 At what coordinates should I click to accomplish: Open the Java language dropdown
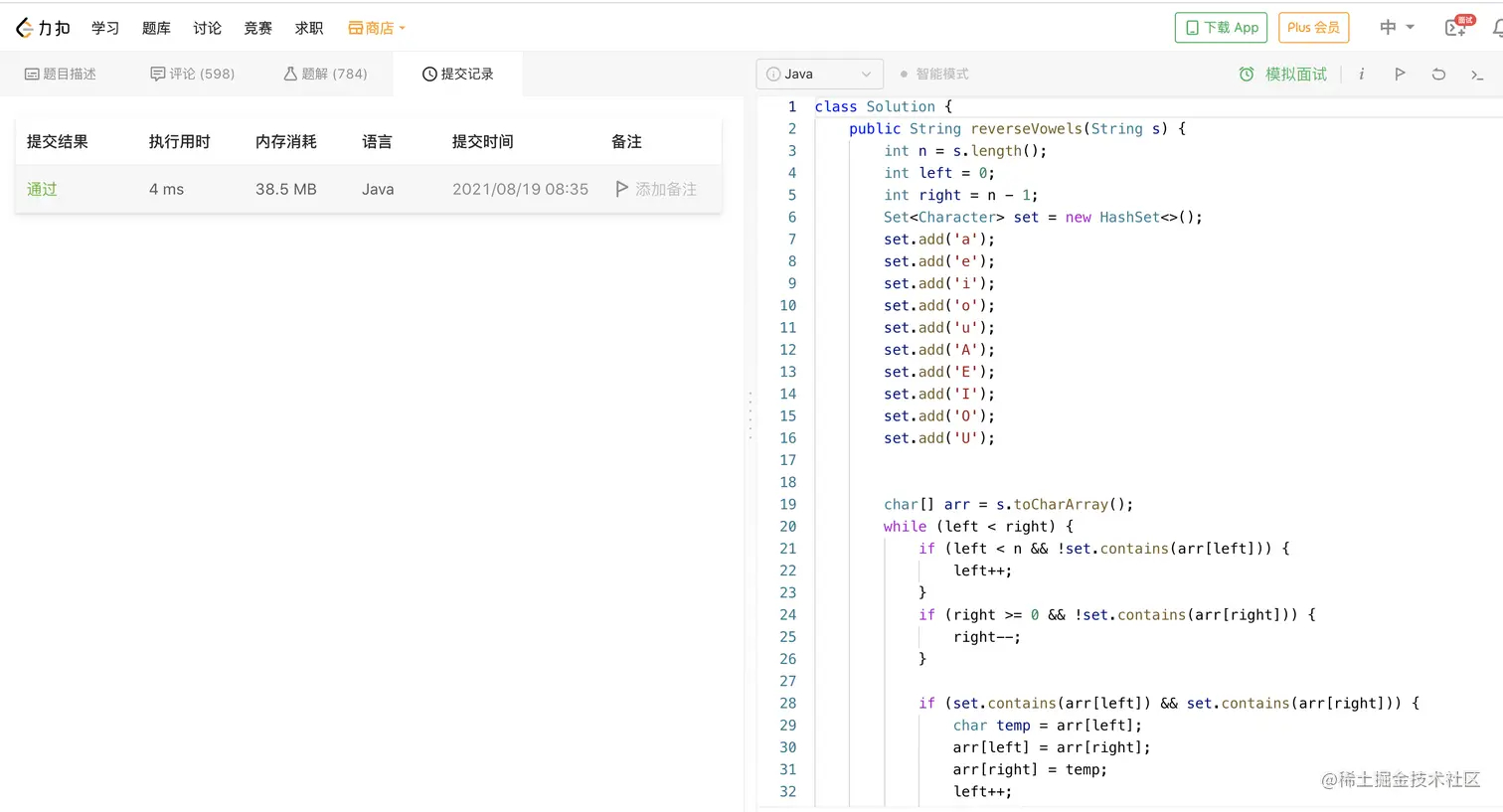[x=819, y=74]
